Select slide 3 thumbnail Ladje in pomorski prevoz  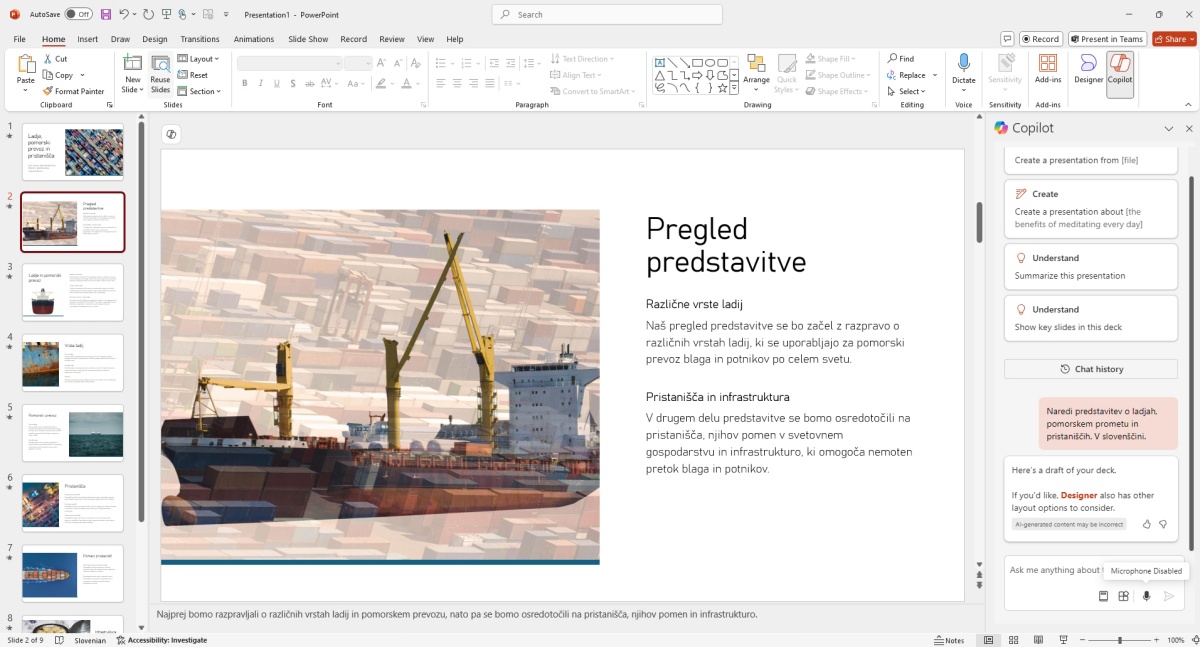(72, 292)
